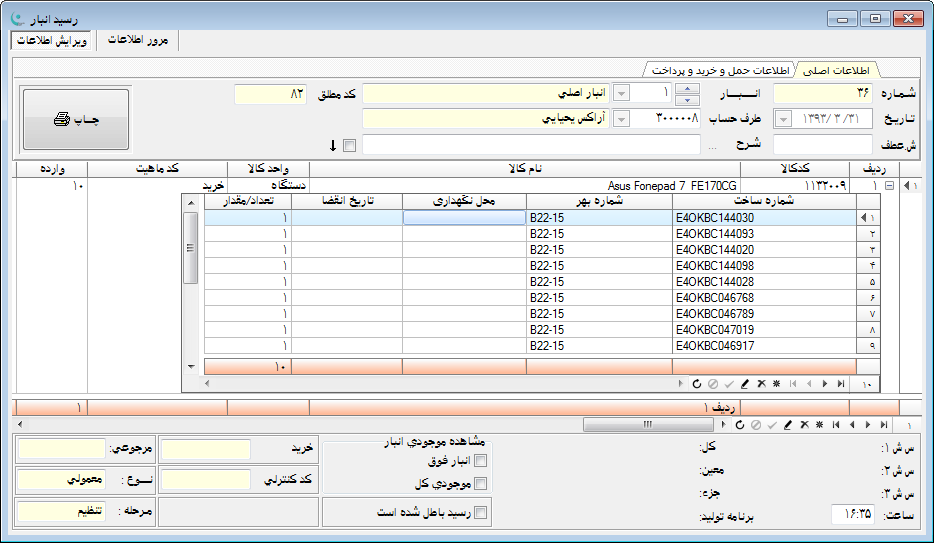Check the رسید باطل شده است box

coord(480,513)
